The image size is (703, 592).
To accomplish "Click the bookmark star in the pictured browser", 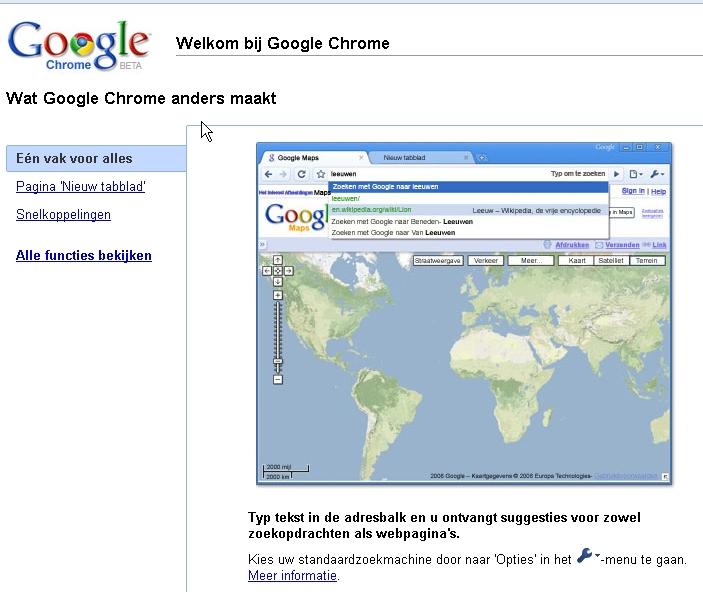I will pos(321,174).
